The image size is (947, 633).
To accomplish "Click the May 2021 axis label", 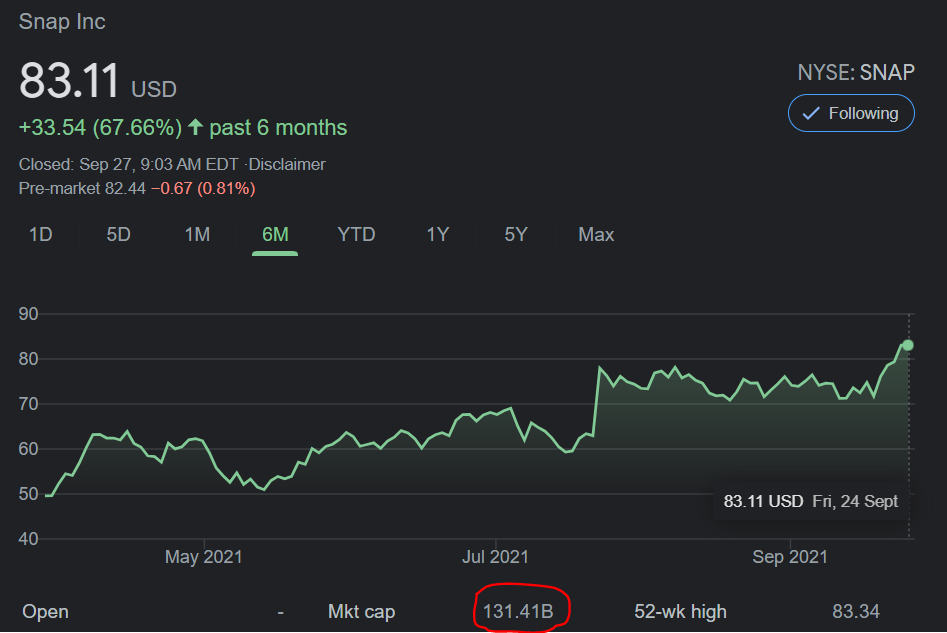I will tap(204, 556).
